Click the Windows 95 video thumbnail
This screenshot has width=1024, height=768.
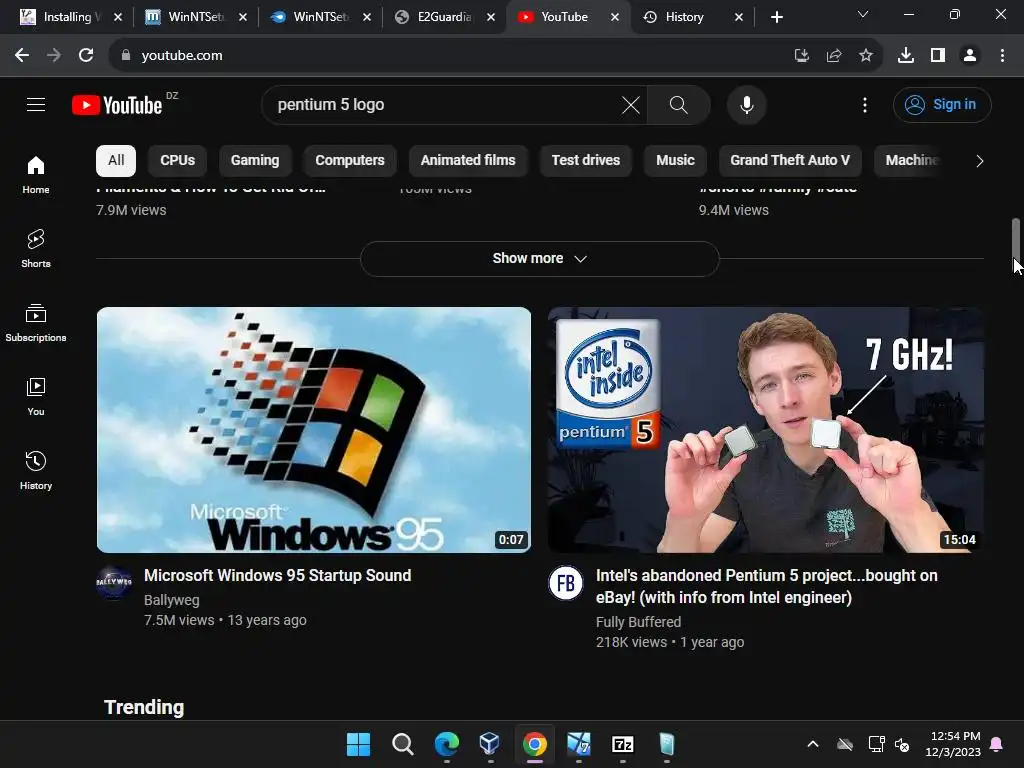(x=313, y=430)
